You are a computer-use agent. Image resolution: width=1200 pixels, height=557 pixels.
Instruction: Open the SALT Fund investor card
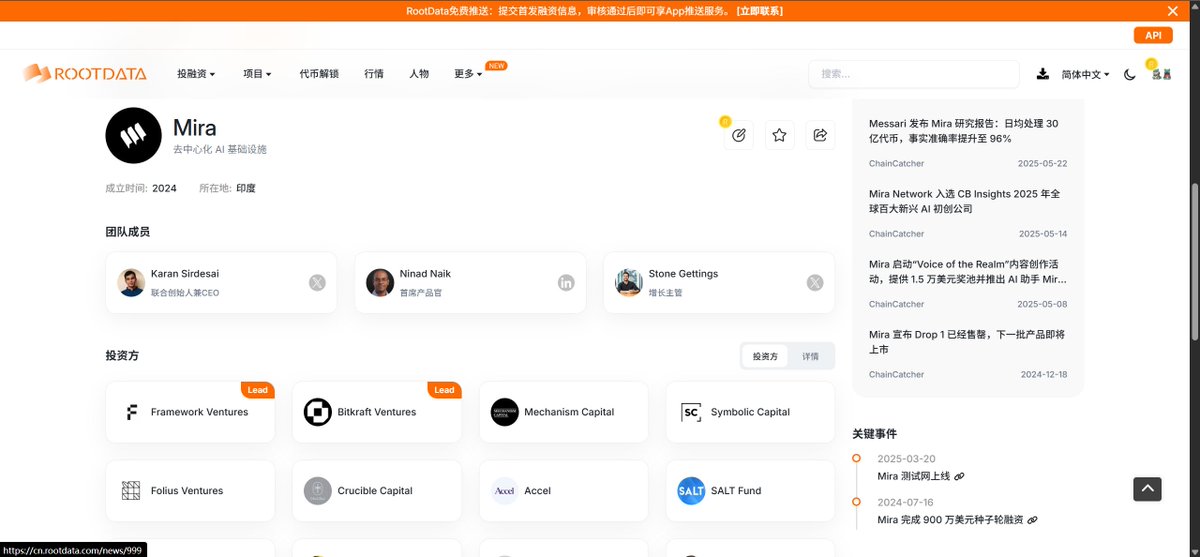click(750, 491)
